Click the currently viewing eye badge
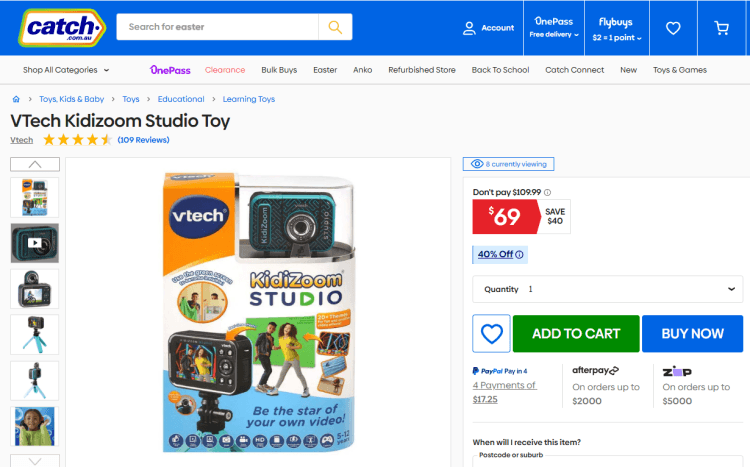 coord(508,164)
